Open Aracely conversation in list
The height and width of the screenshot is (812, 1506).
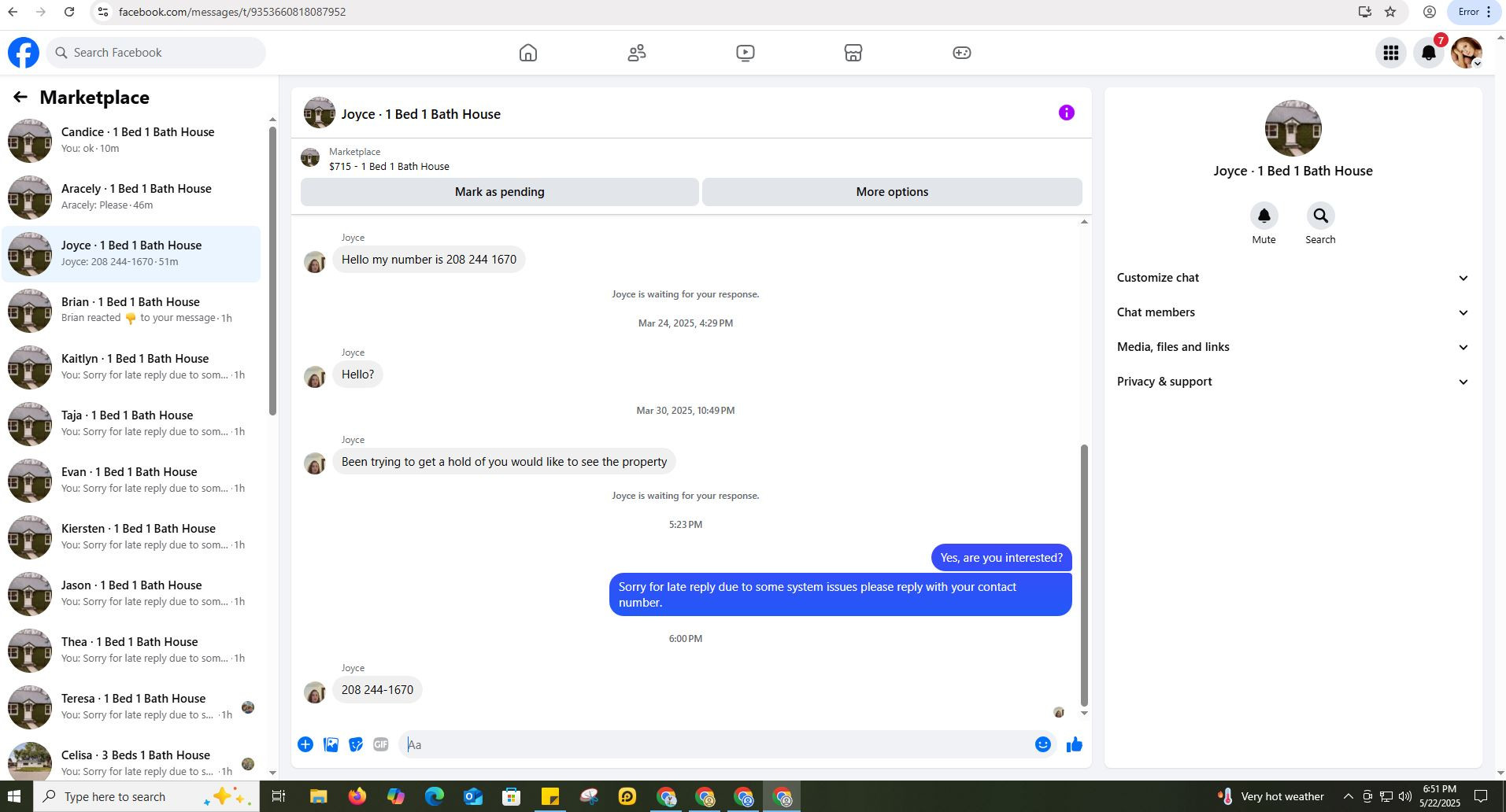coord(131,197)
